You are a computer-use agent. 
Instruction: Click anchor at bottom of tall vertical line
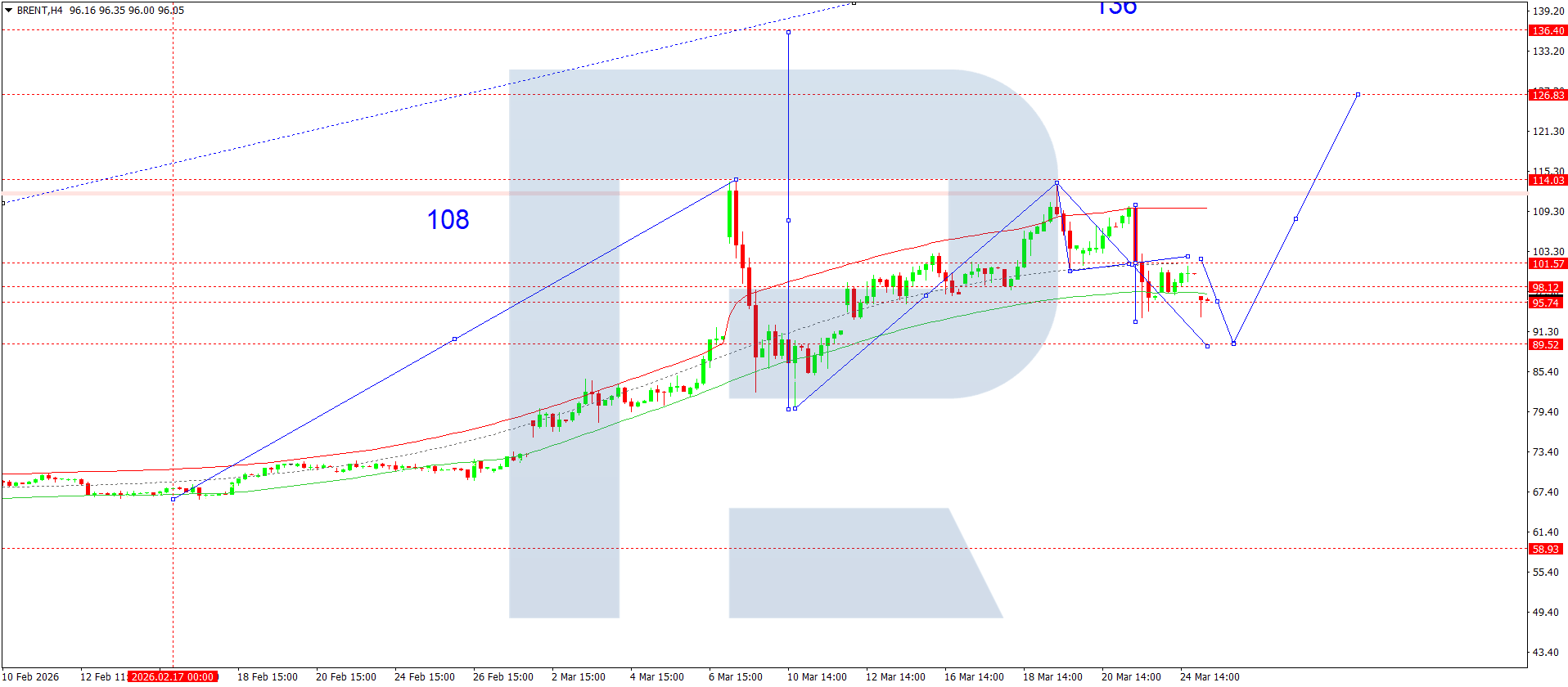(x=788, y=409)
